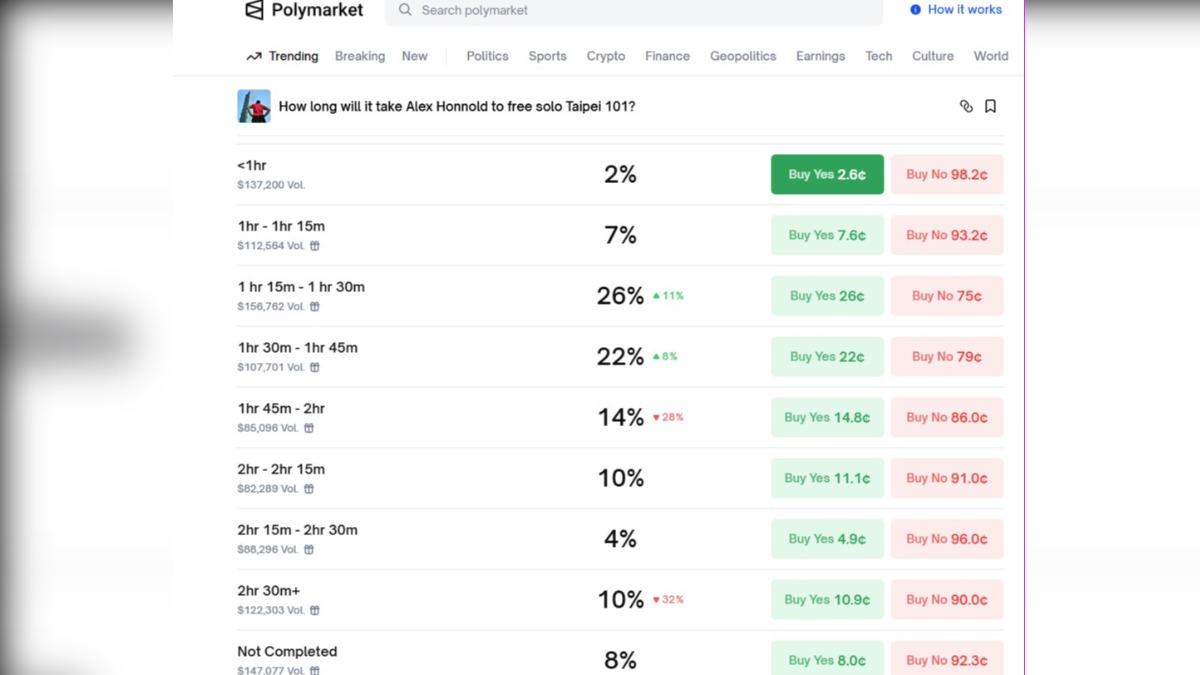Switch to the Breaking tab
The height and width of the screenshot is (675, 1200).
tap(360, 56)
